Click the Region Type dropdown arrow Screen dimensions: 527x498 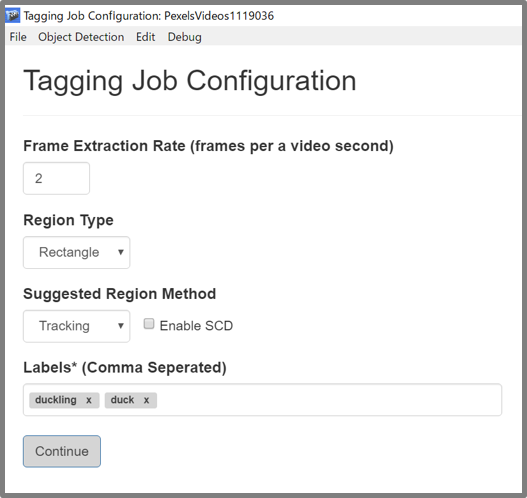pyautogui.click(x=121, y=252)
